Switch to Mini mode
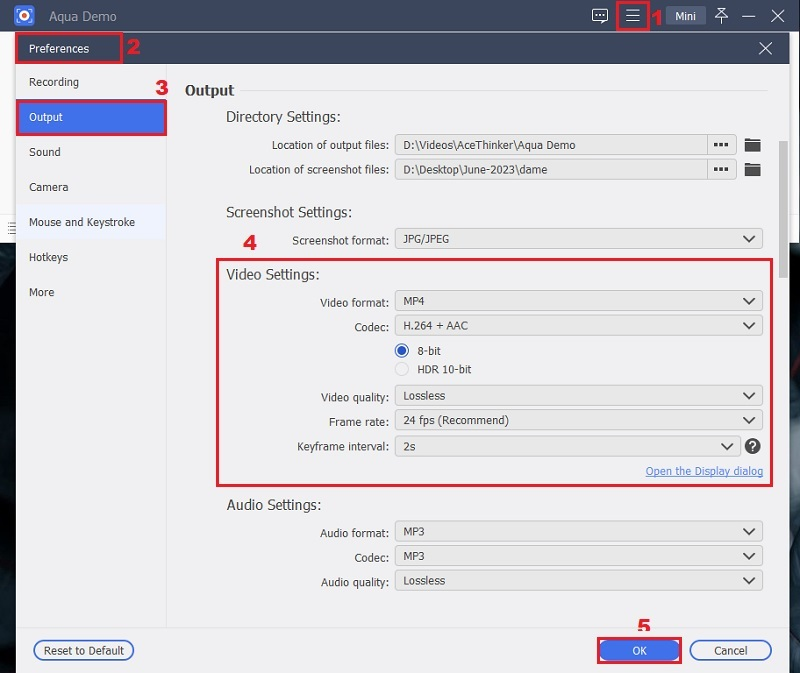Image resolution: width=800 pixels, height=673 pixels. point(686,15)
